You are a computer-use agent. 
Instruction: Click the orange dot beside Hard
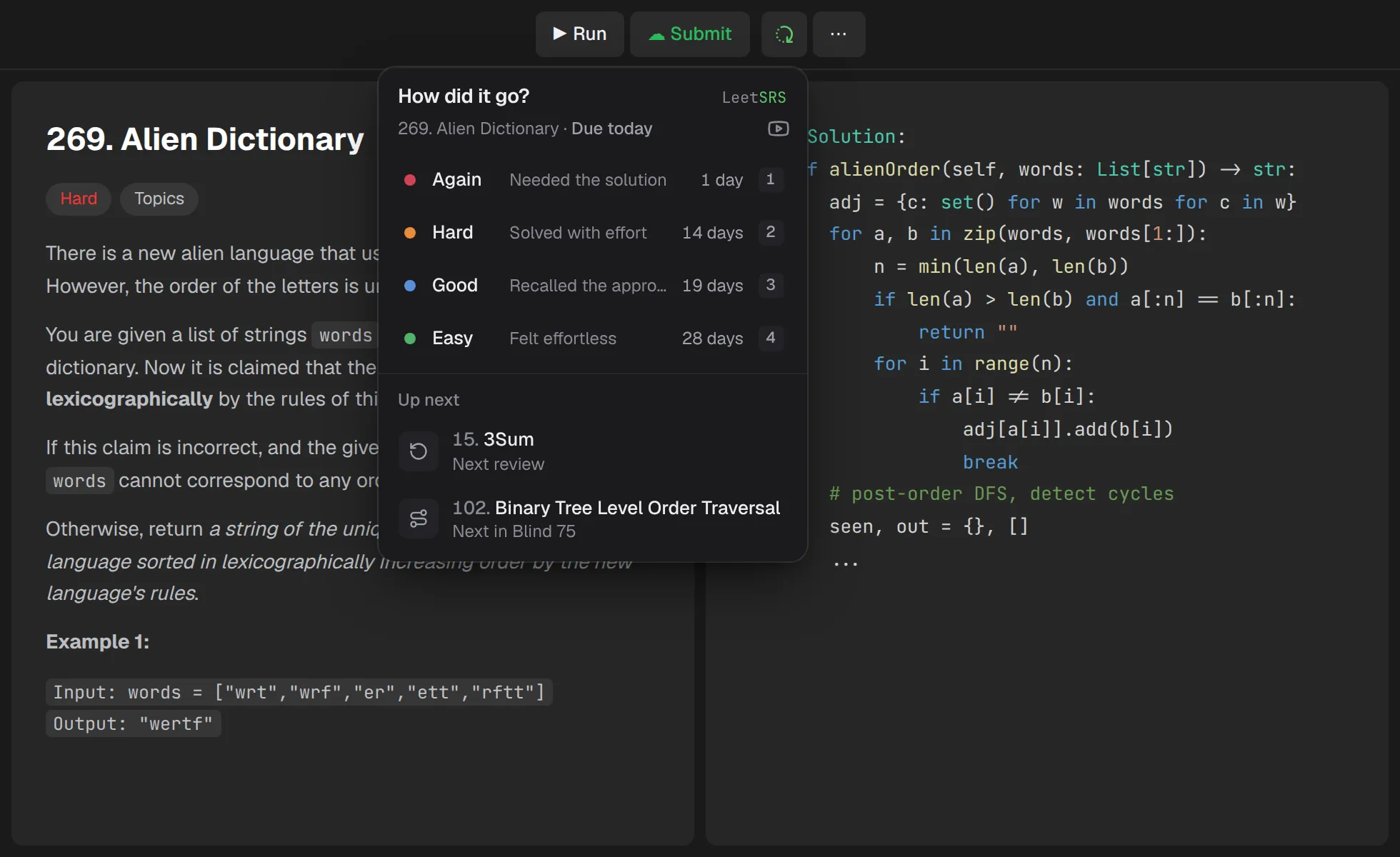[410, 233]
